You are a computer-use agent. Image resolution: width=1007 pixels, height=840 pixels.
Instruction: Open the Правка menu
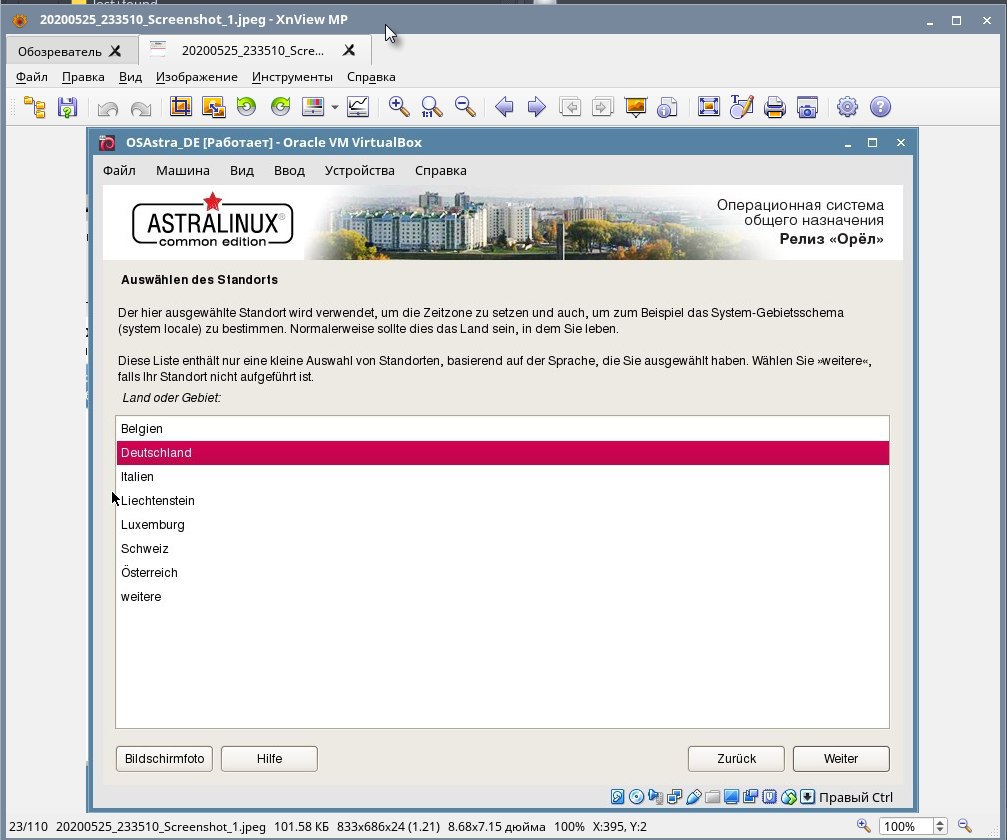83,77
